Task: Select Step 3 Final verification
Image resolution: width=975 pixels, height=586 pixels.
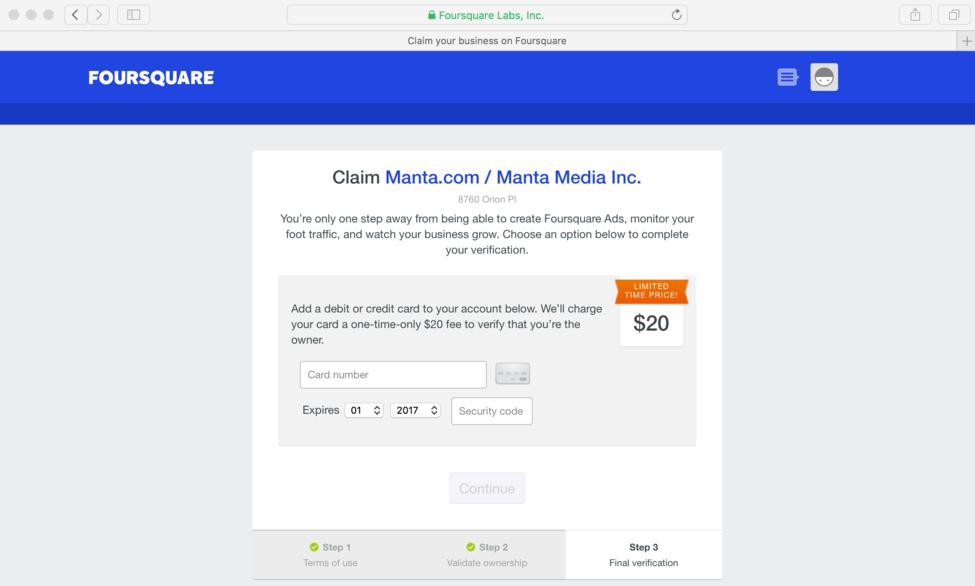Action: tap(644, 555)
